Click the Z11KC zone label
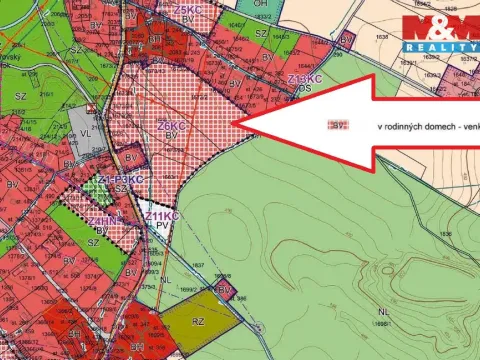Screen dimensions: 480x360 click(162, 216)
